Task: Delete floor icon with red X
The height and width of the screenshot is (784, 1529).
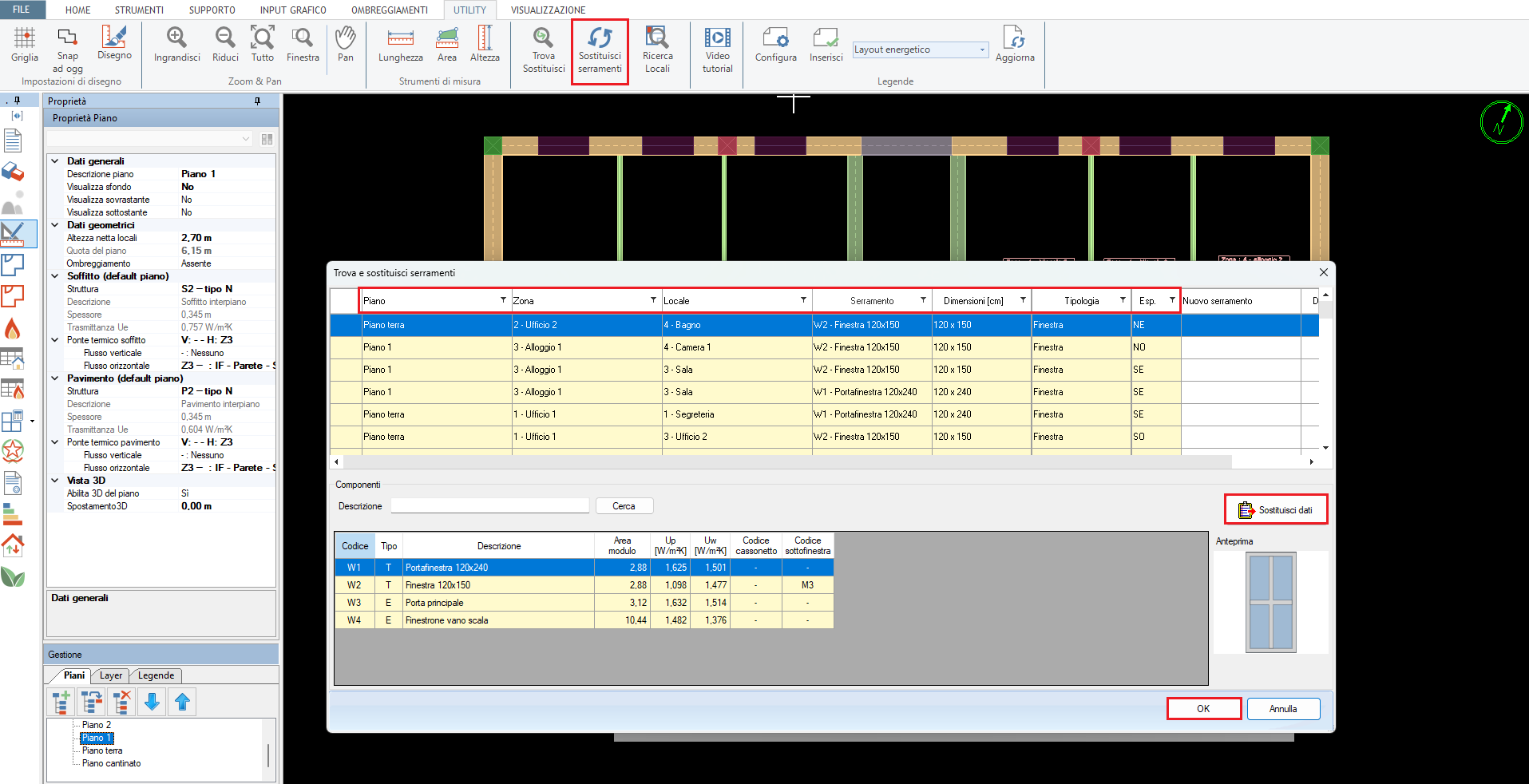Action: (x=121, y=702)
